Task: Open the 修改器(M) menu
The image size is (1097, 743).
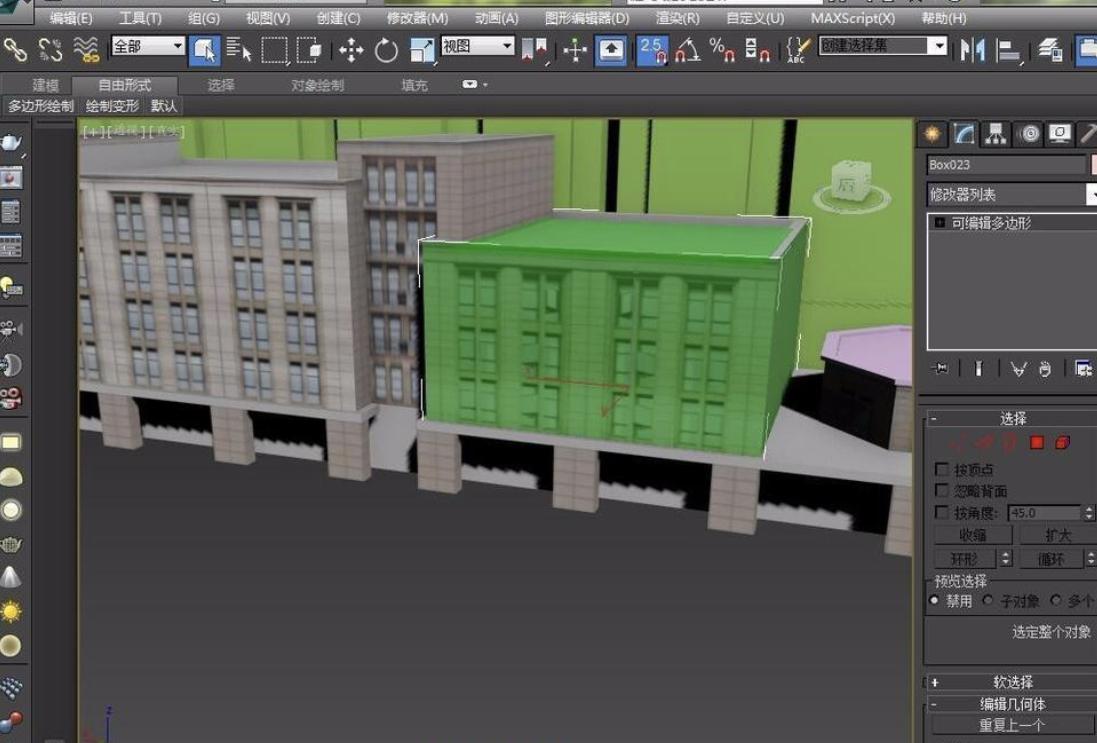Action: click(x=417, y=18)
